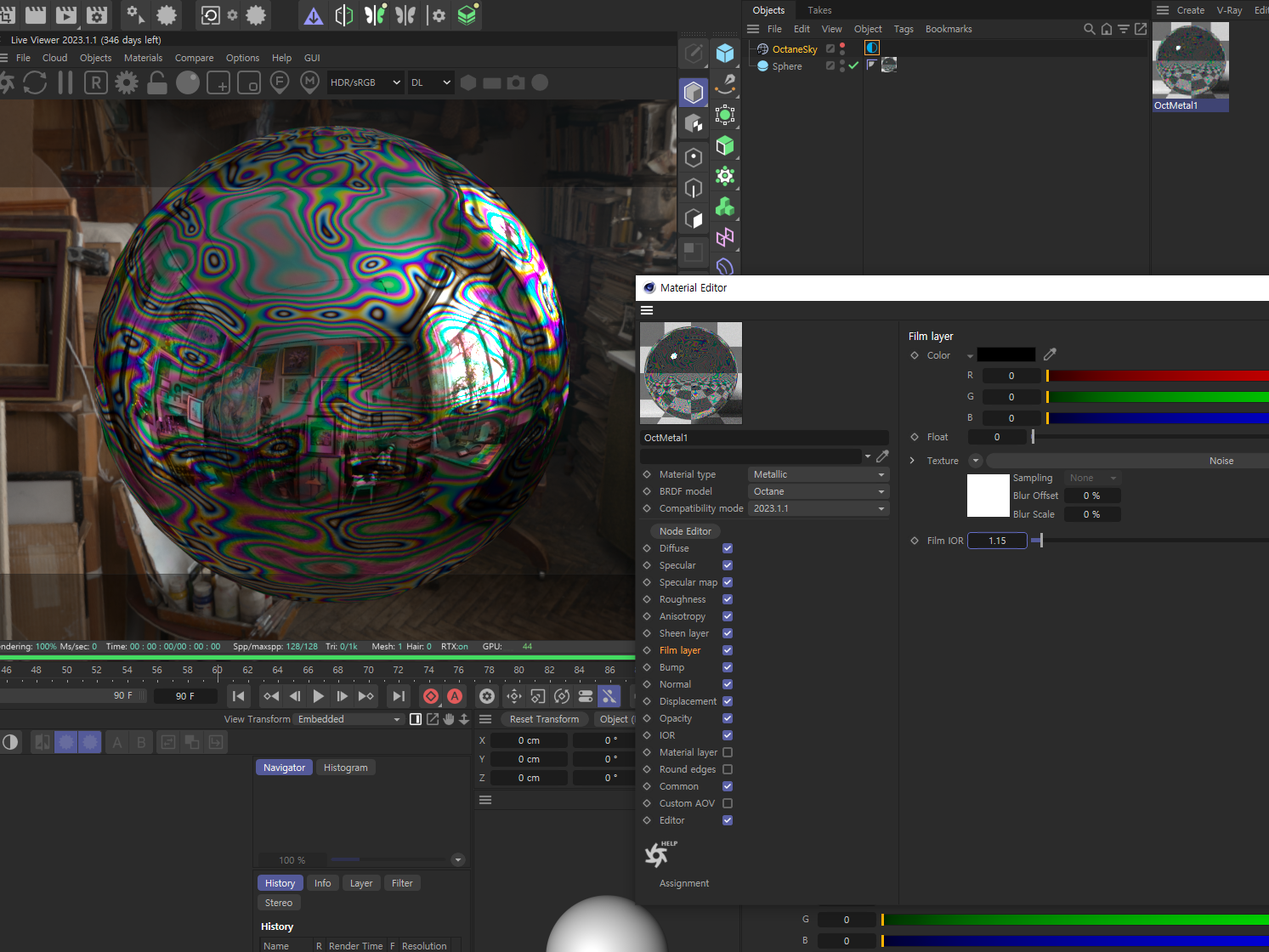This screenshot has width=1269, height=952.
Task: Enable clay mode sphere icon
Action: tap(188, 82)
